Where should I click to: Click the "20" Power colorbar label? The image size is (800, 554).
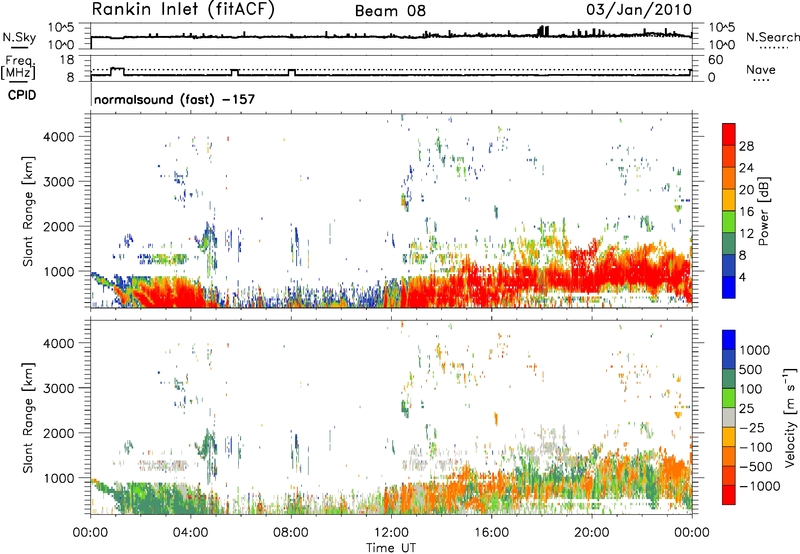coord(746,190)
